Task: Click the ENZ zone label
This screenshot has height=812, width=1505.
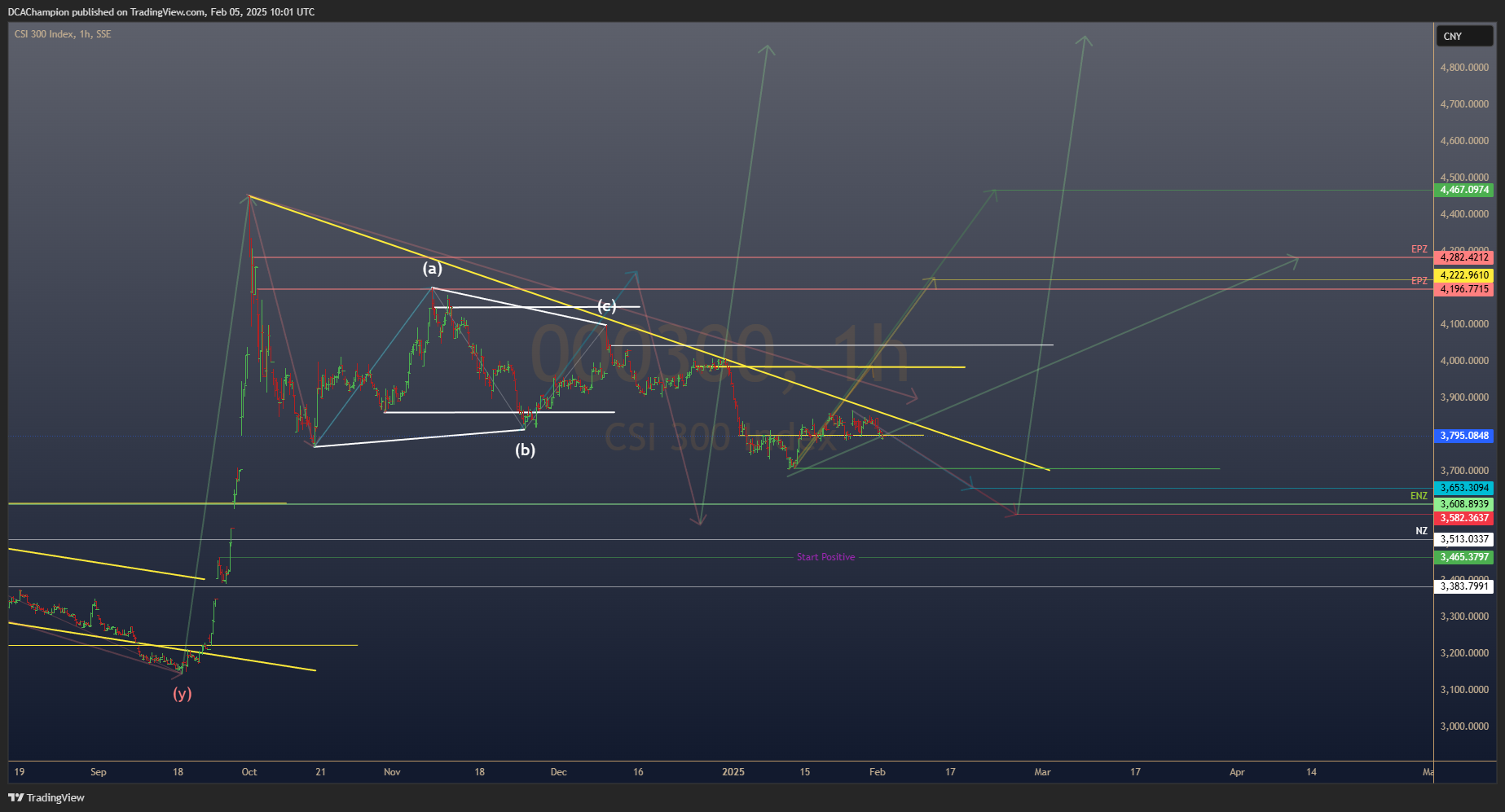Action: point(1419,496)
